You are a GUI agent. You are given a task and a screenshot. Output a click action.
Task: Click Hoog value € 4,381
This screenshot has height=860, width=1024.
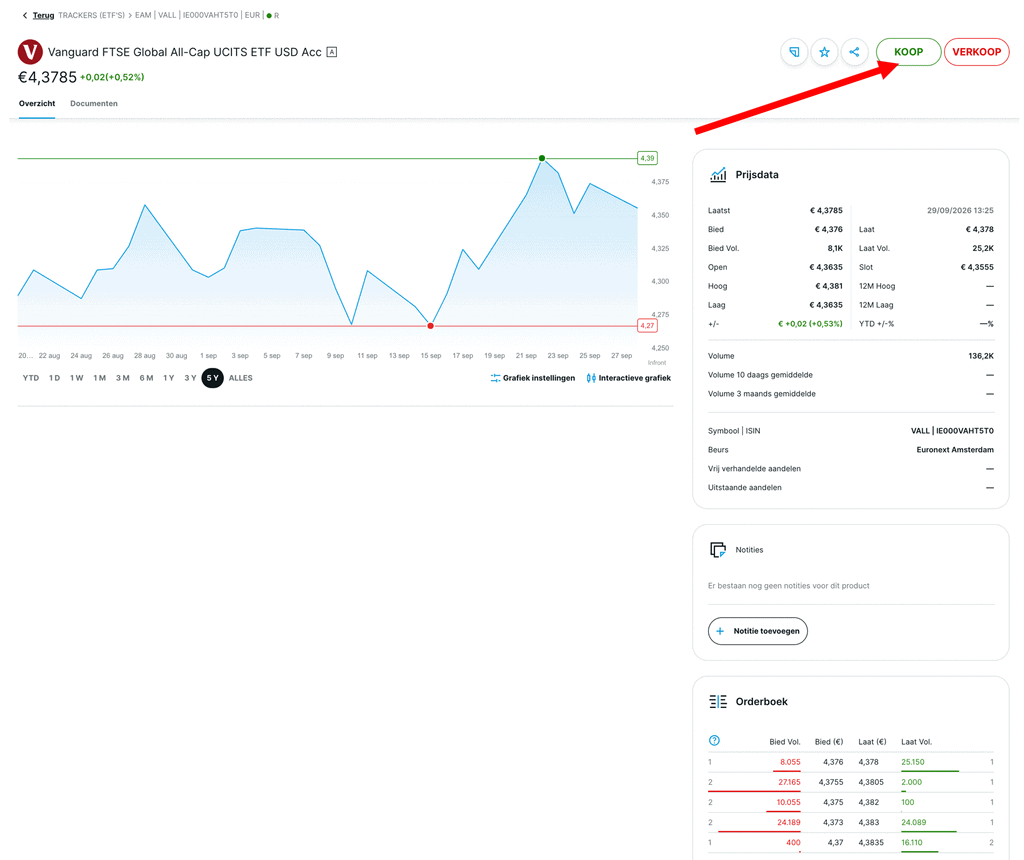(x=829, y=286)
